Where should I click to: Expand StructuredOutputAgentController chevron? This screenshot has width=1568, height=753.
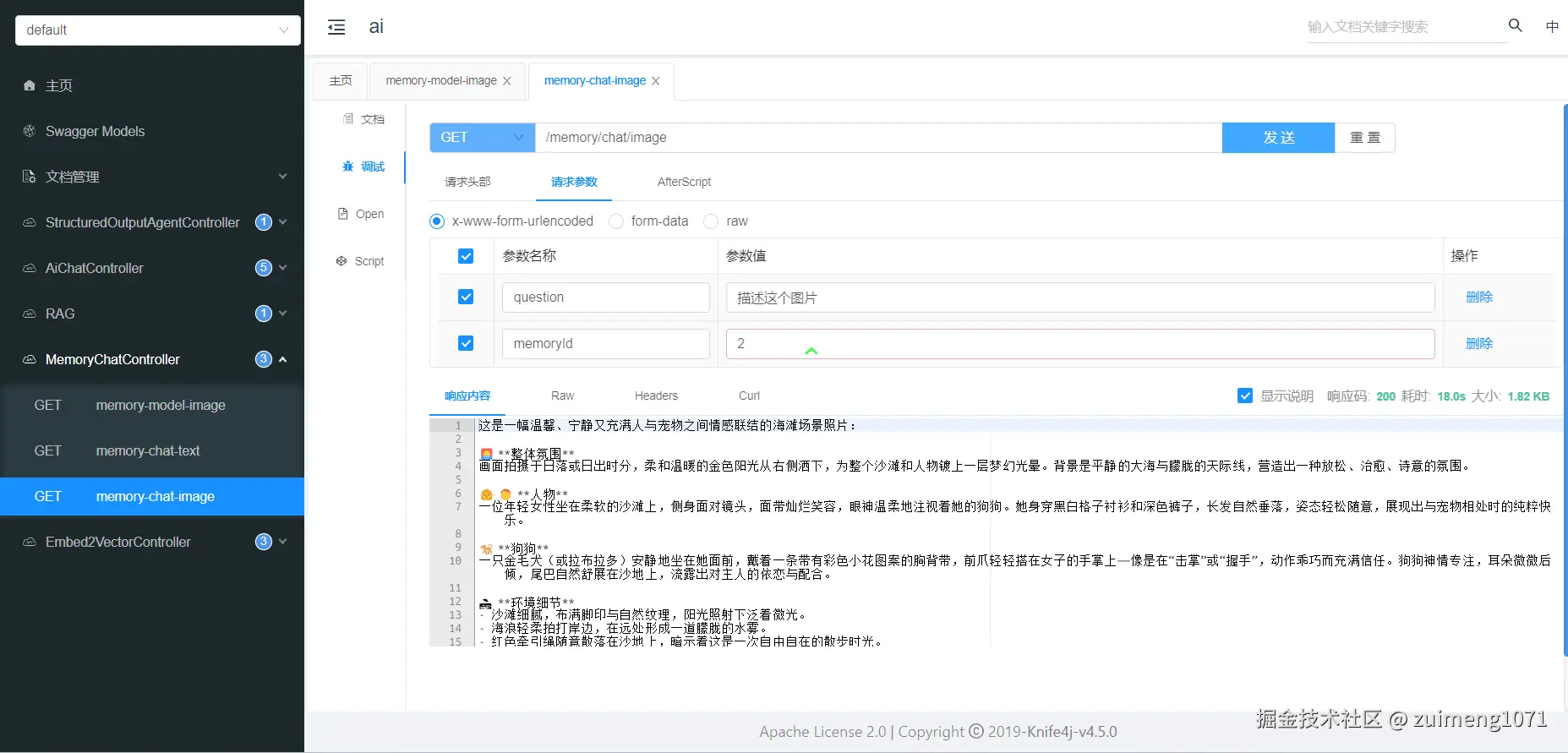[282, 222]
